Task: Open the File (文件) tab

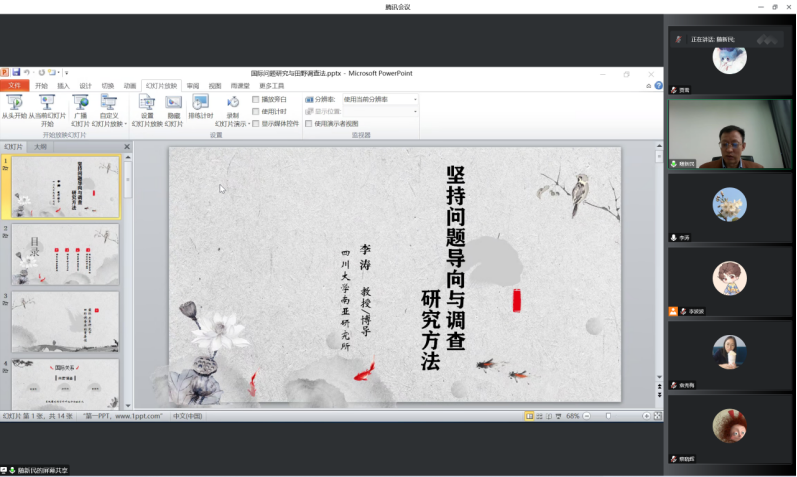Action: coord(15,86)
